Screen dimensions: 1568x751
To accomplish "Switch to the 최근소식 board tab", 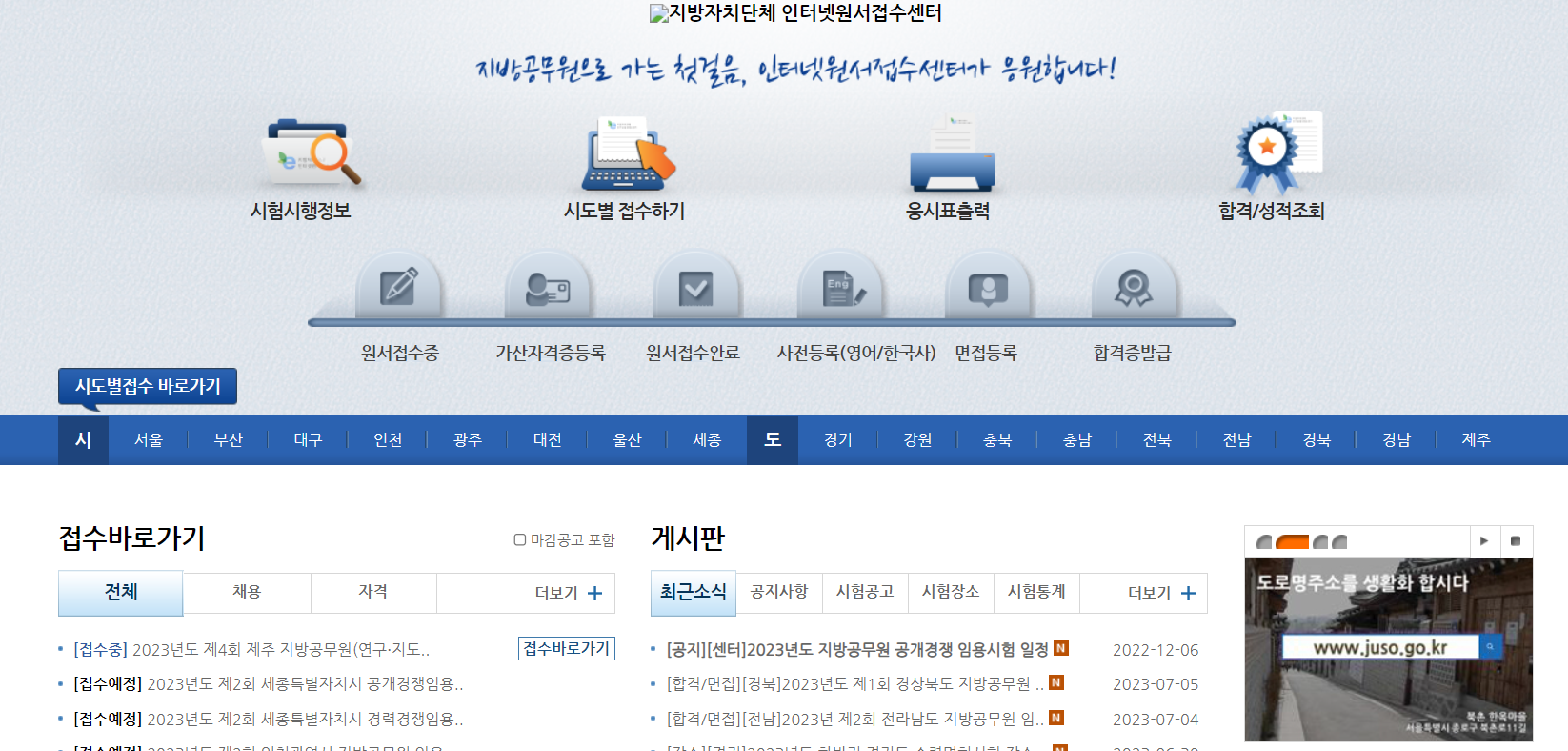I will [x=694, y=593].
